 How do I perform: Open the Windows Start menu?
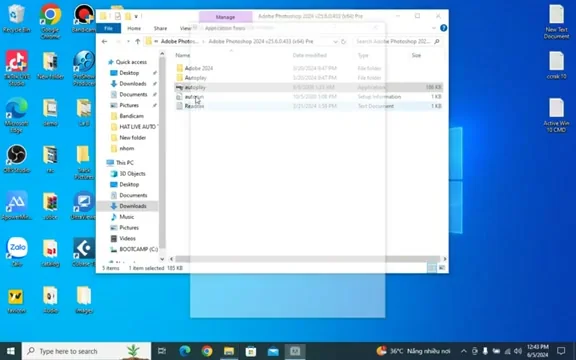click(11, 351)
